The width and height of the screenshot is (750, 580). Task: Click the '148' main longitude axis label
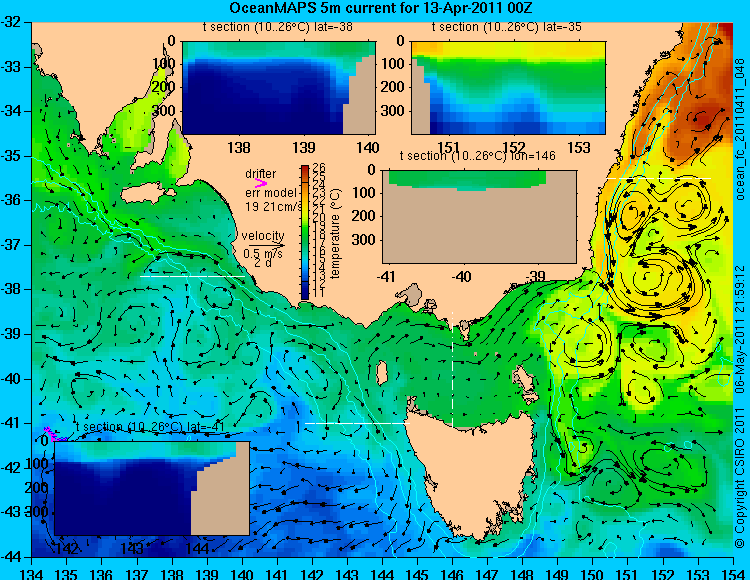(x=523, y=573)
